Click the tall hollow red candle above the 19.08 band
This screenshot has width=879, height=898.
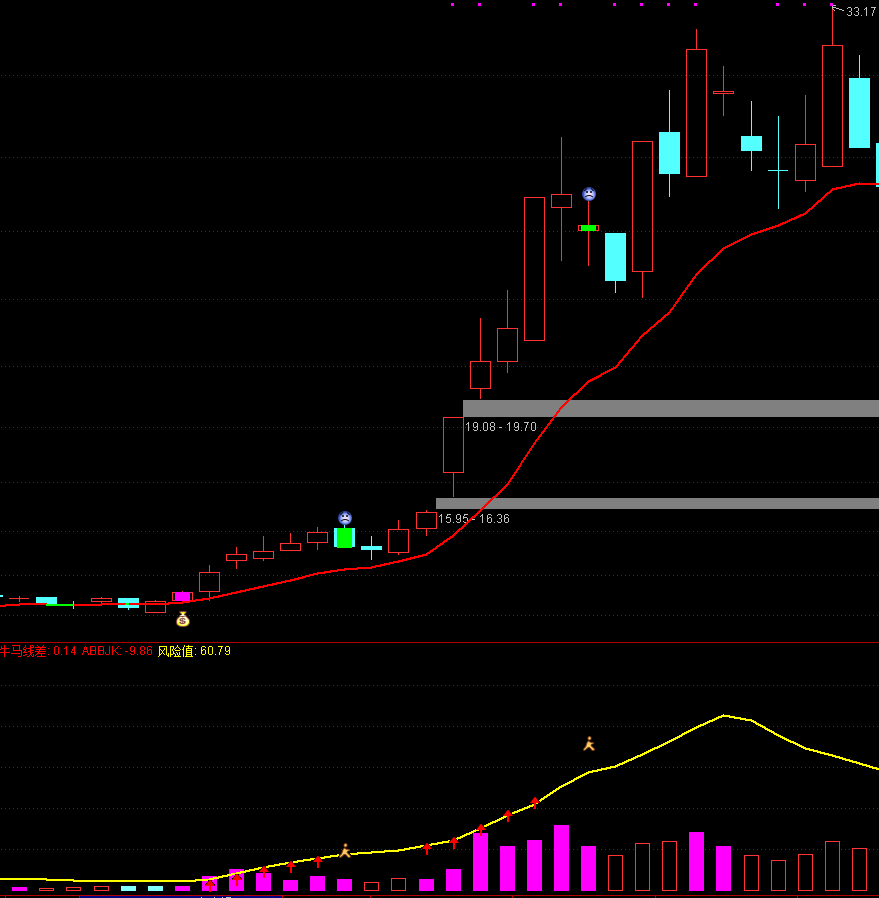(x=534, y=268)
